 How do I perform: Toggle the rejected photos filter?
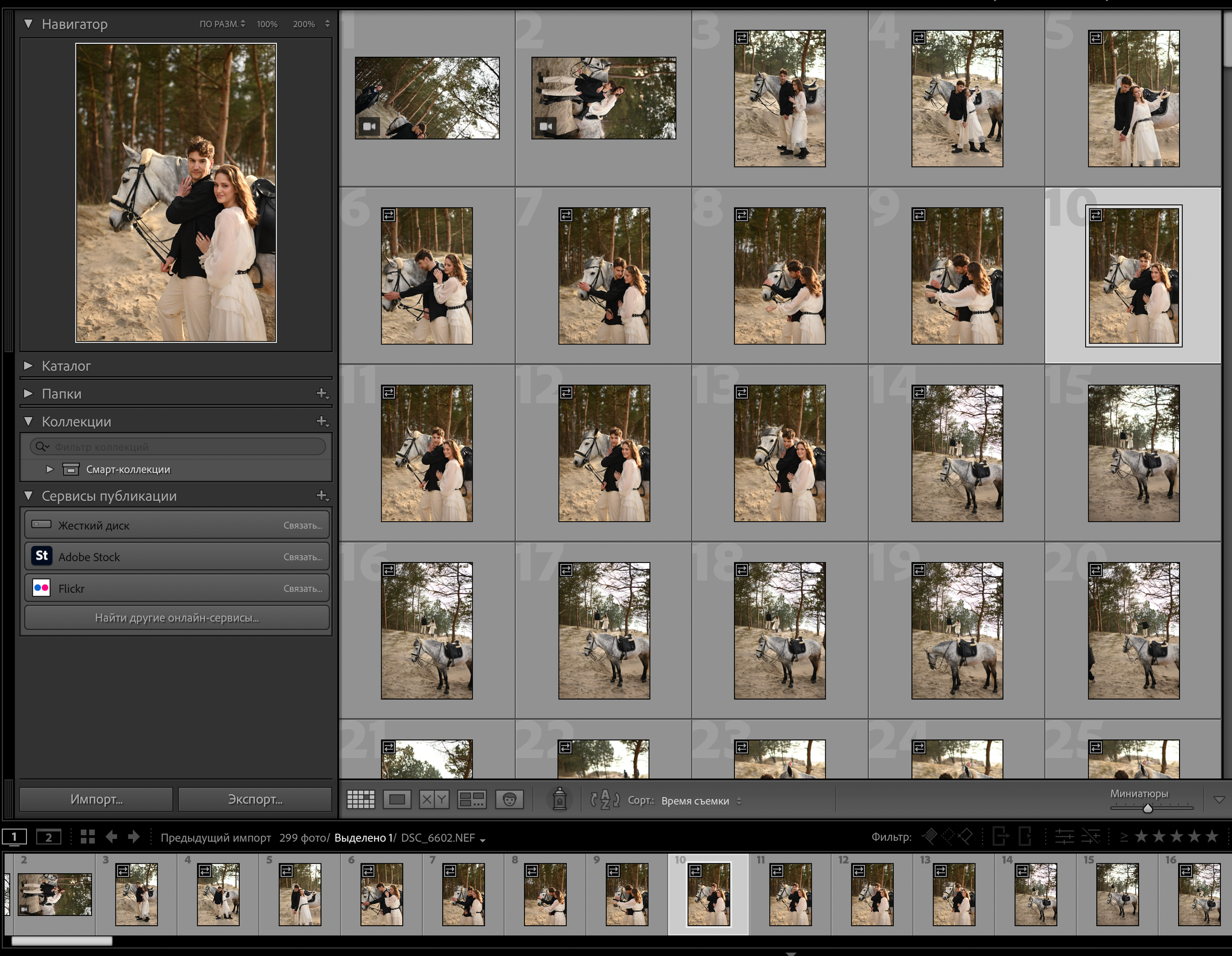(x=966, y=836)
